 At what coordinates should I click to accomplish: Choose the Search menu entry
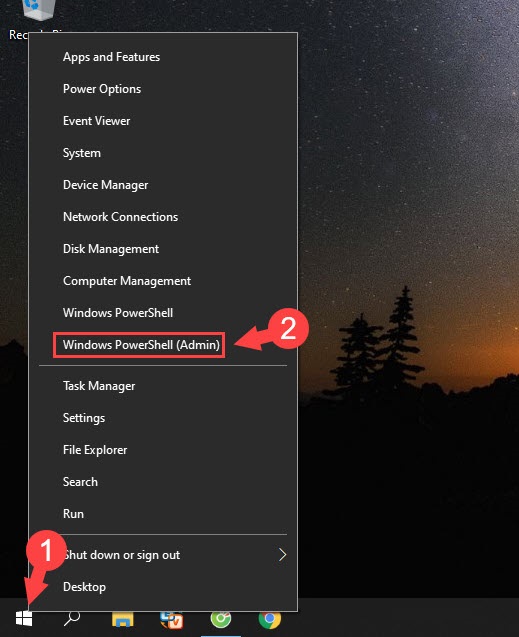tap(163, 482)
